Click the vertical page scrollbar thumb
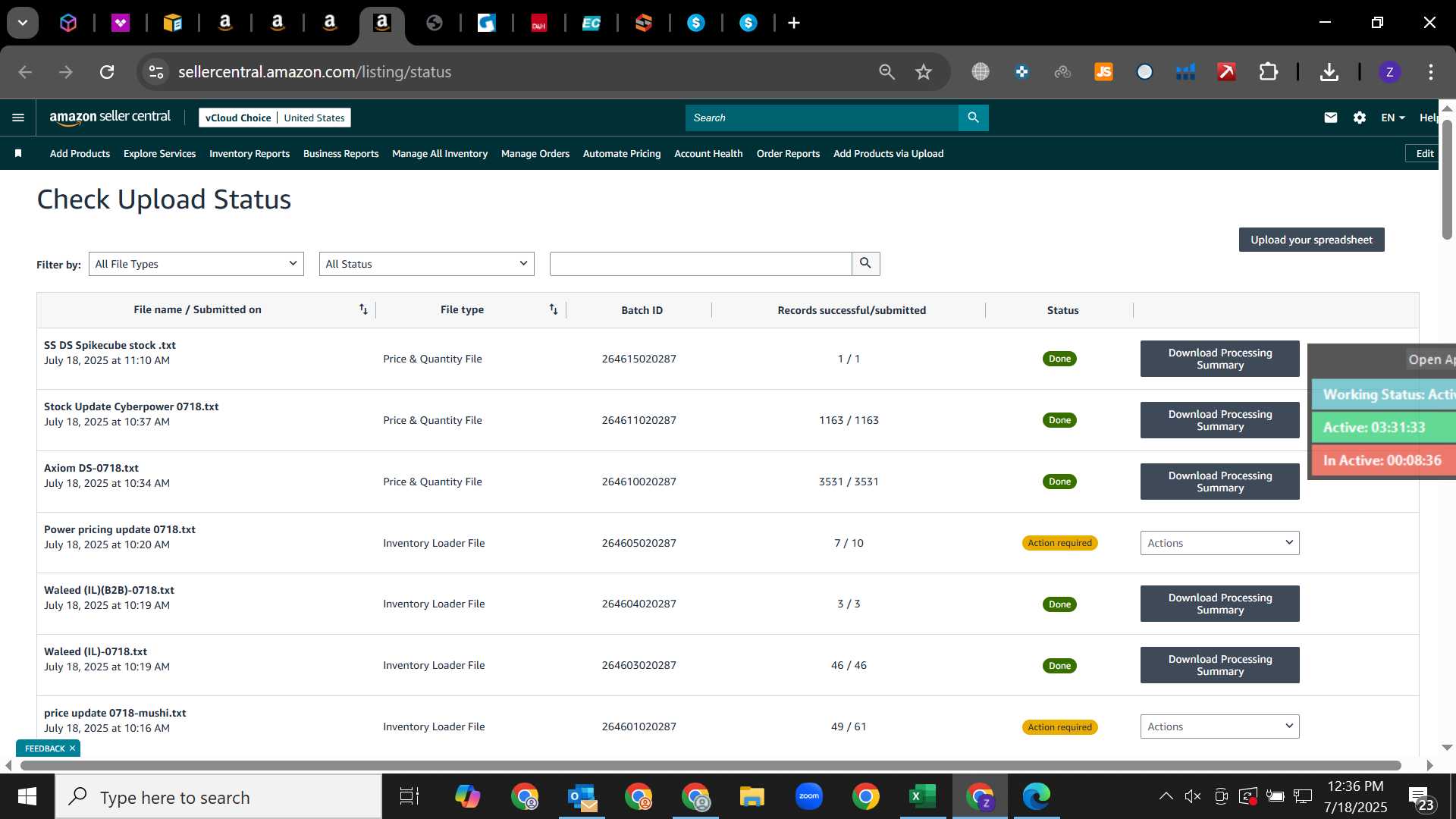 click(1447, 179)
